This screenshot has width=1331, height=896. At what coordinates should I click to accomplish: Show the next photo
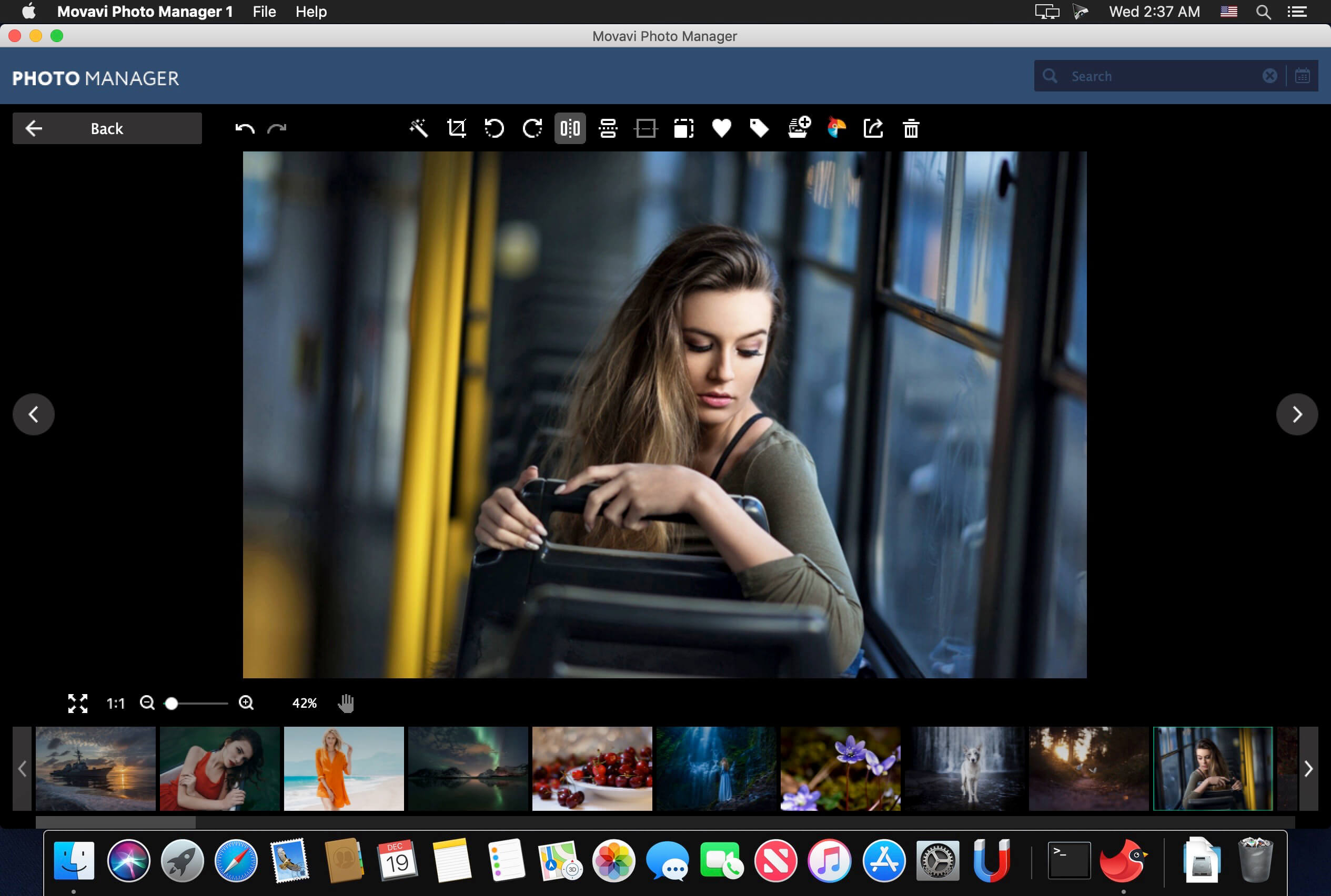click(x=1297, y=414)
